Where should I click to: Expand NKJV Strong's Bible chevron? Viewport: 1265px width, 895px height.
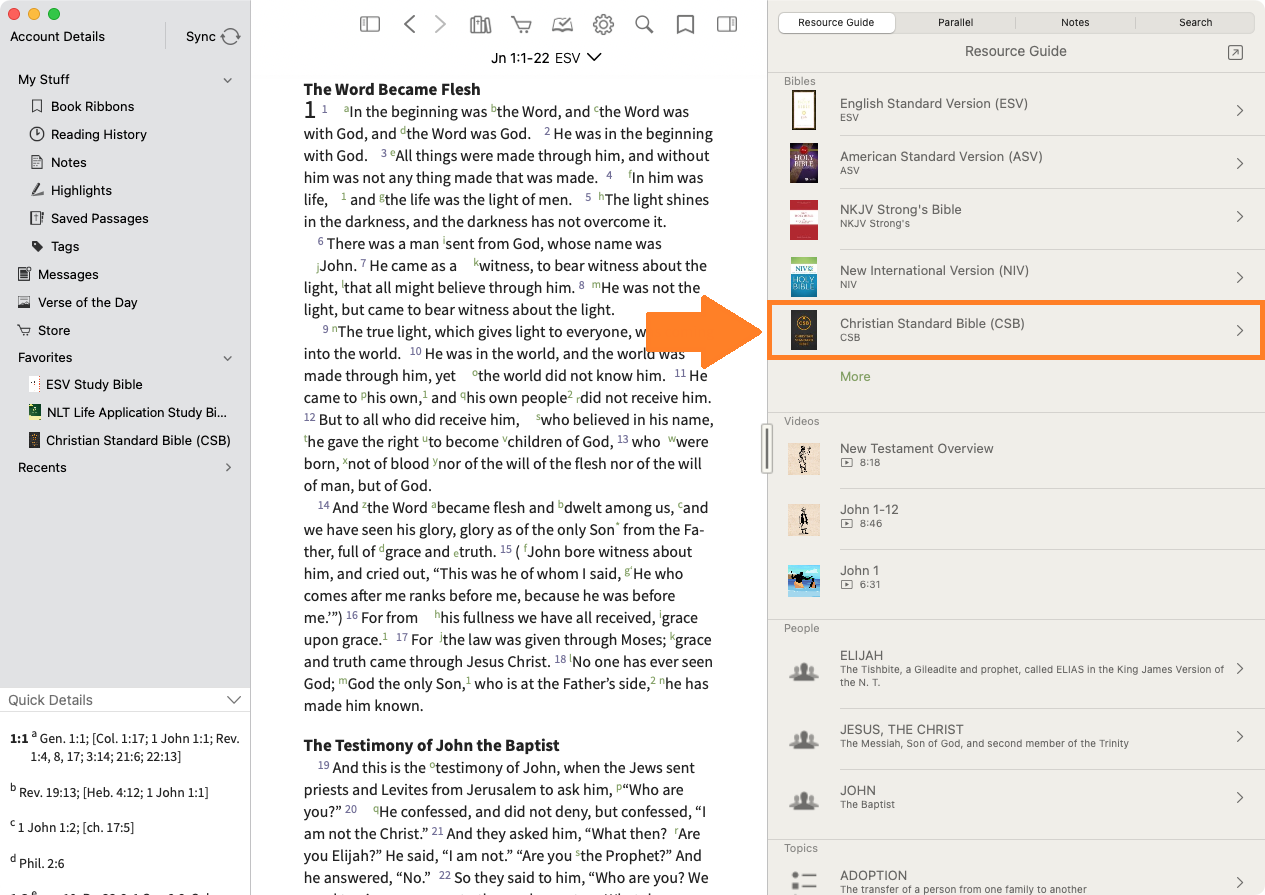point(1240,216)
